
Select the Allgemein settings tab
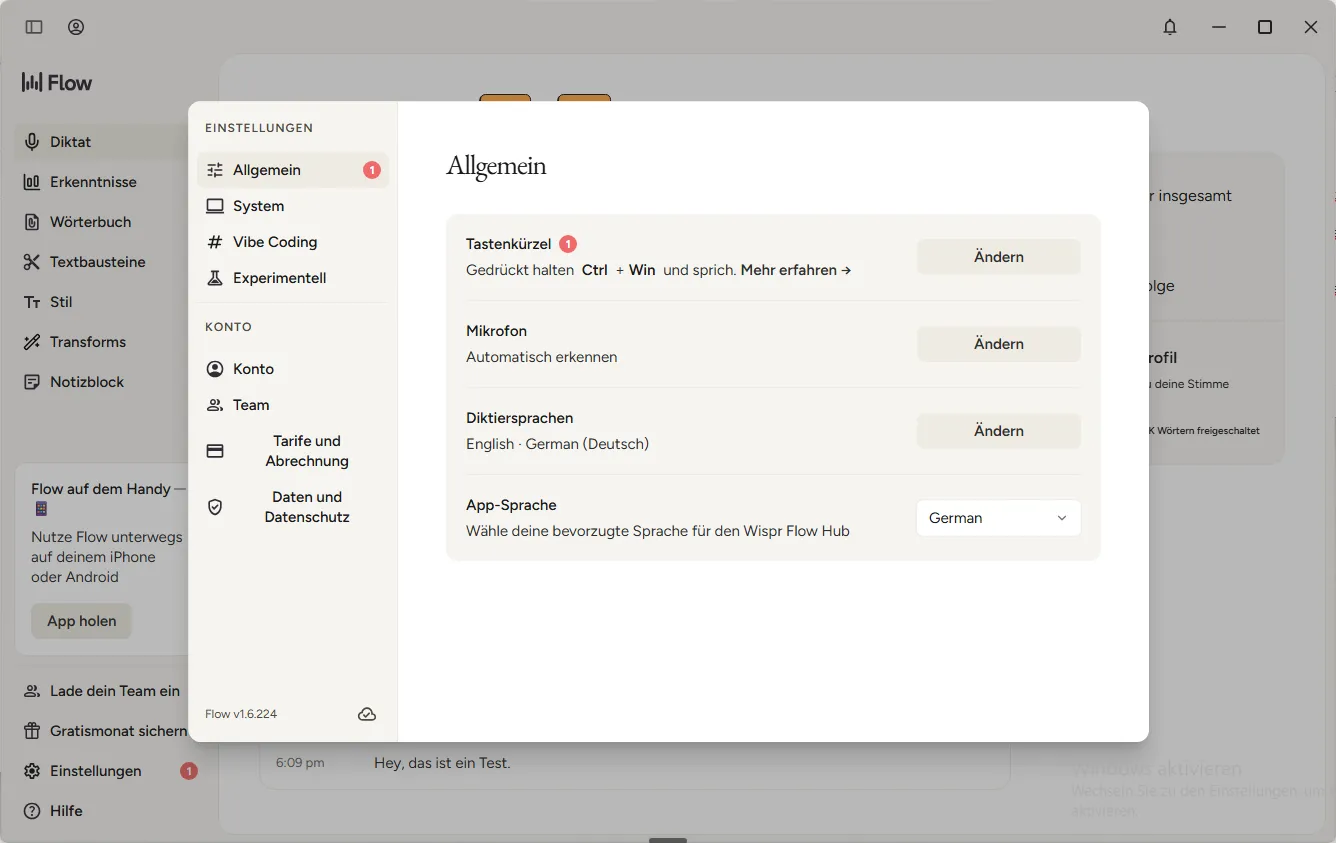(293, 170)
